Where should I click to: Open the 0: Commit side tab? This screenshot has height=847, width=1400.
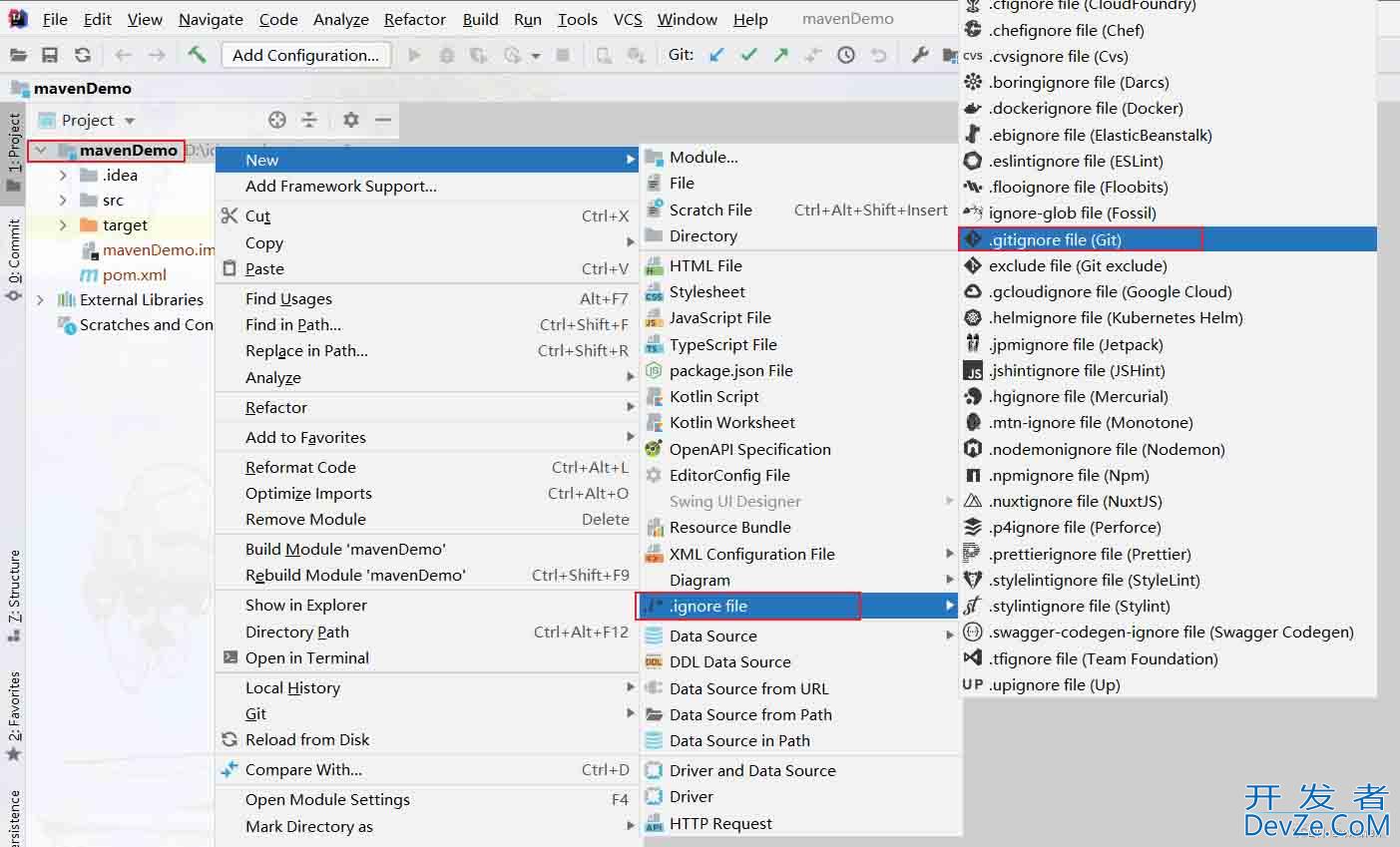14,260
